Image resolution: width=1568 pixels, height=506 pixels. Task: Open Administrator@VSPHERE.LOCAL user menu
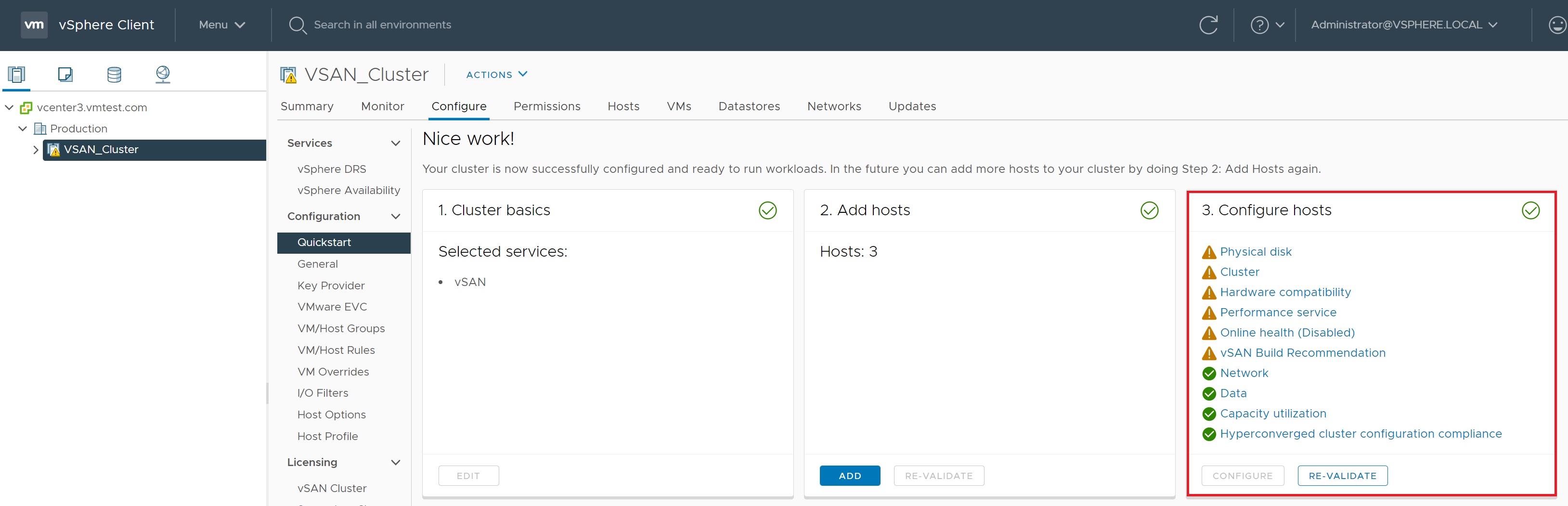pos(1403,25)
